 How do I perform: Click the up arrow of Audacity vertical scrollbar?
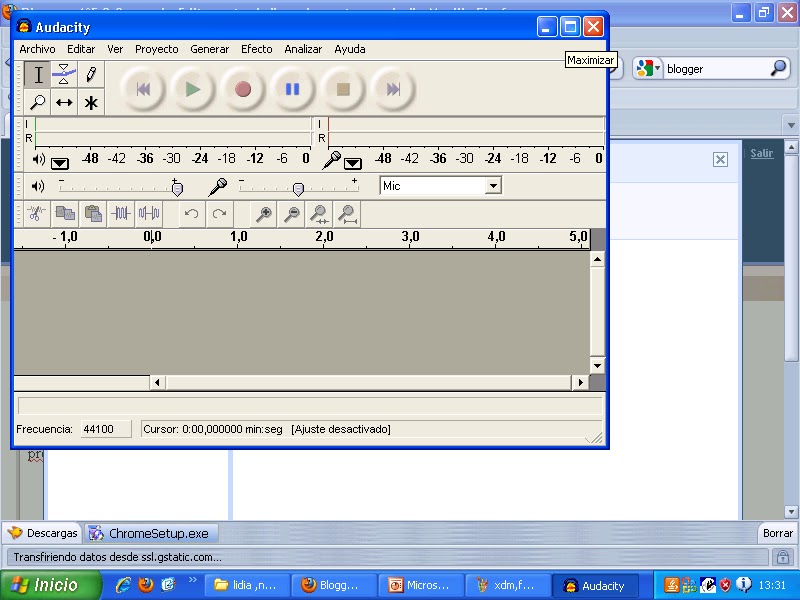(x=597, y=260)
